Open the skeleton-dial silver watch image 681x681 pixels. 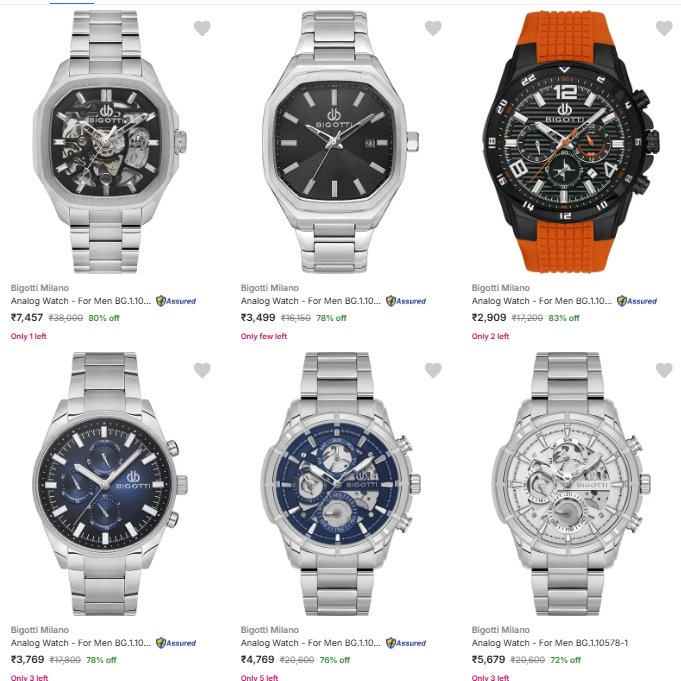click(107, 142)
